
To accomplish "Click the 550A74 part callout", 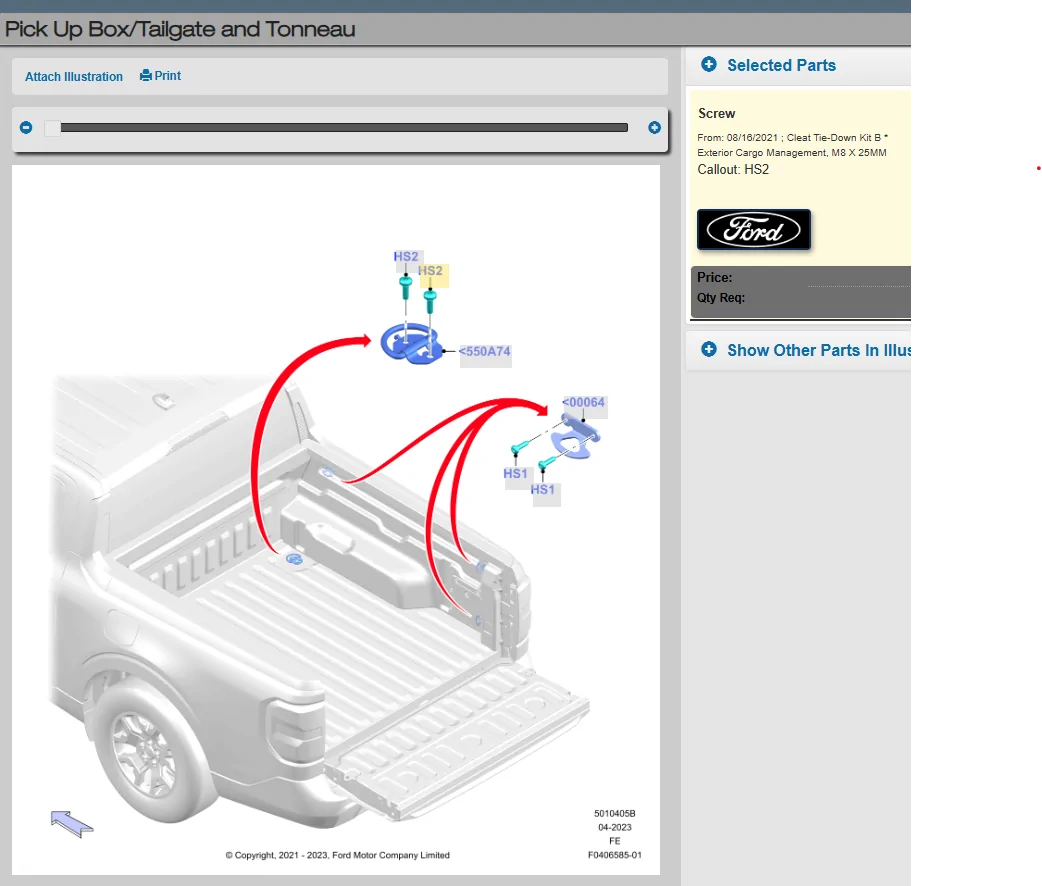I will point(485,352).
